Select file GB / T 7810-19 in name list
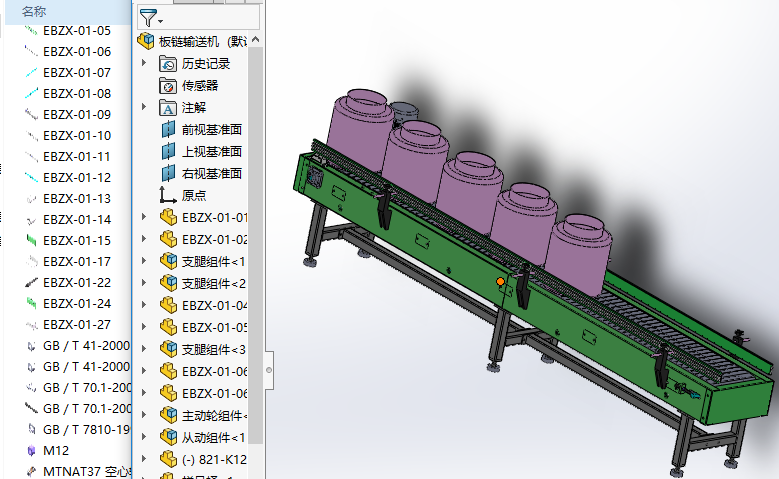779x479 pixels. tap(86, 429)
